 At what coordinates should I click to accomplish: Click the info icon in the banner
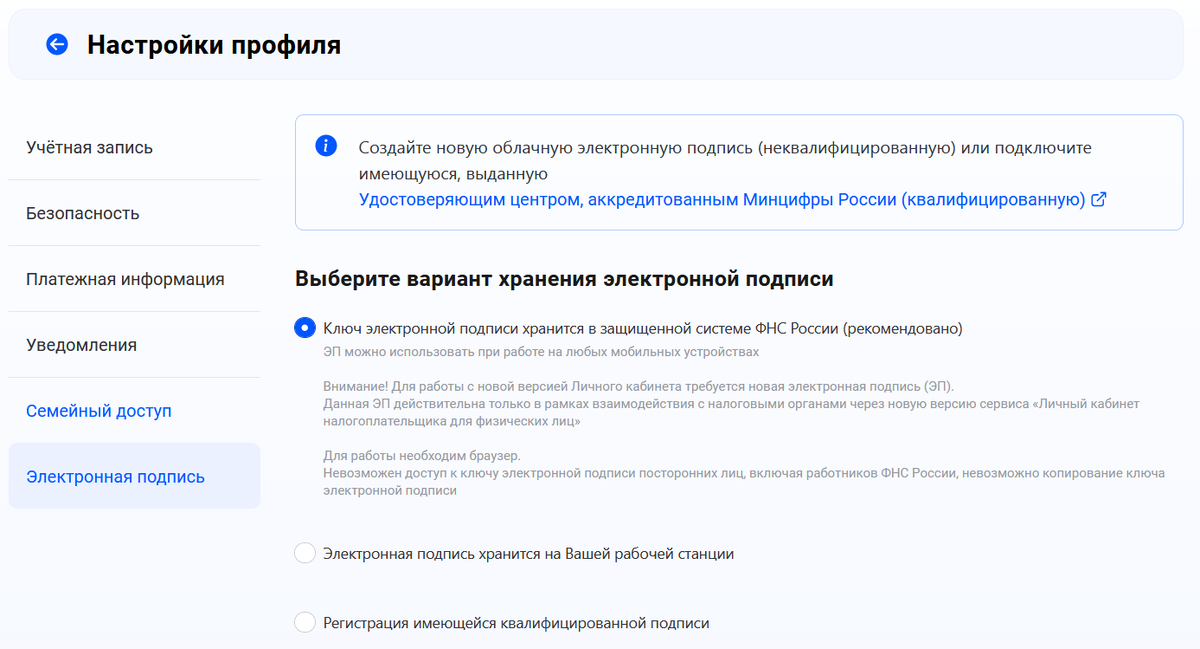click(325, 144)
